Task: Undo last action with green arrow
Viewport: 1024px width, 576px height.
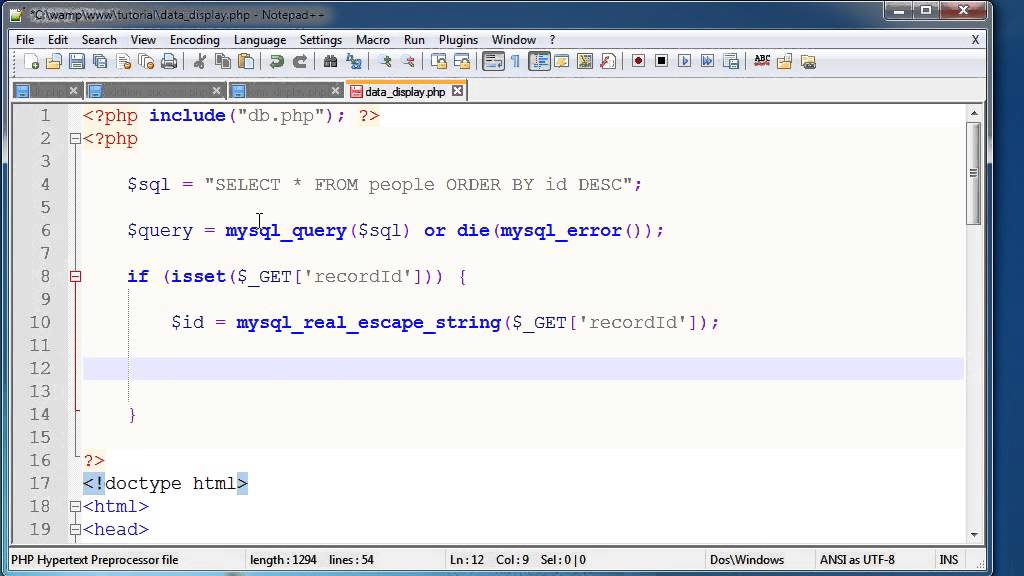Action: 276,61
